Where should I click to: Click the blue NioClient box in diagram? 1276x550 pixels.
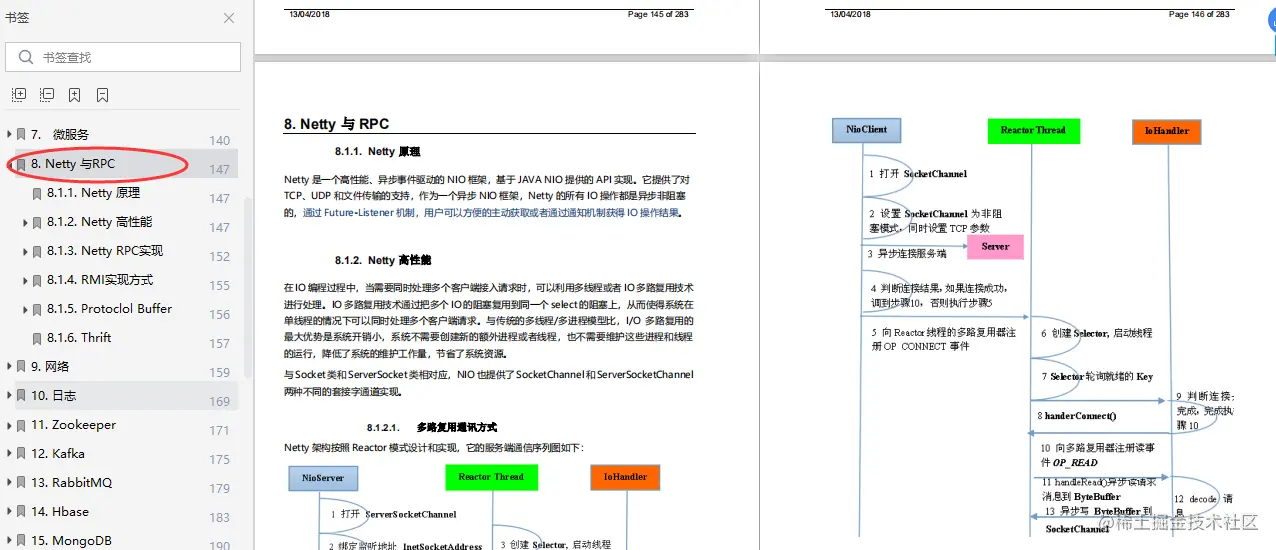coord(866,130)
